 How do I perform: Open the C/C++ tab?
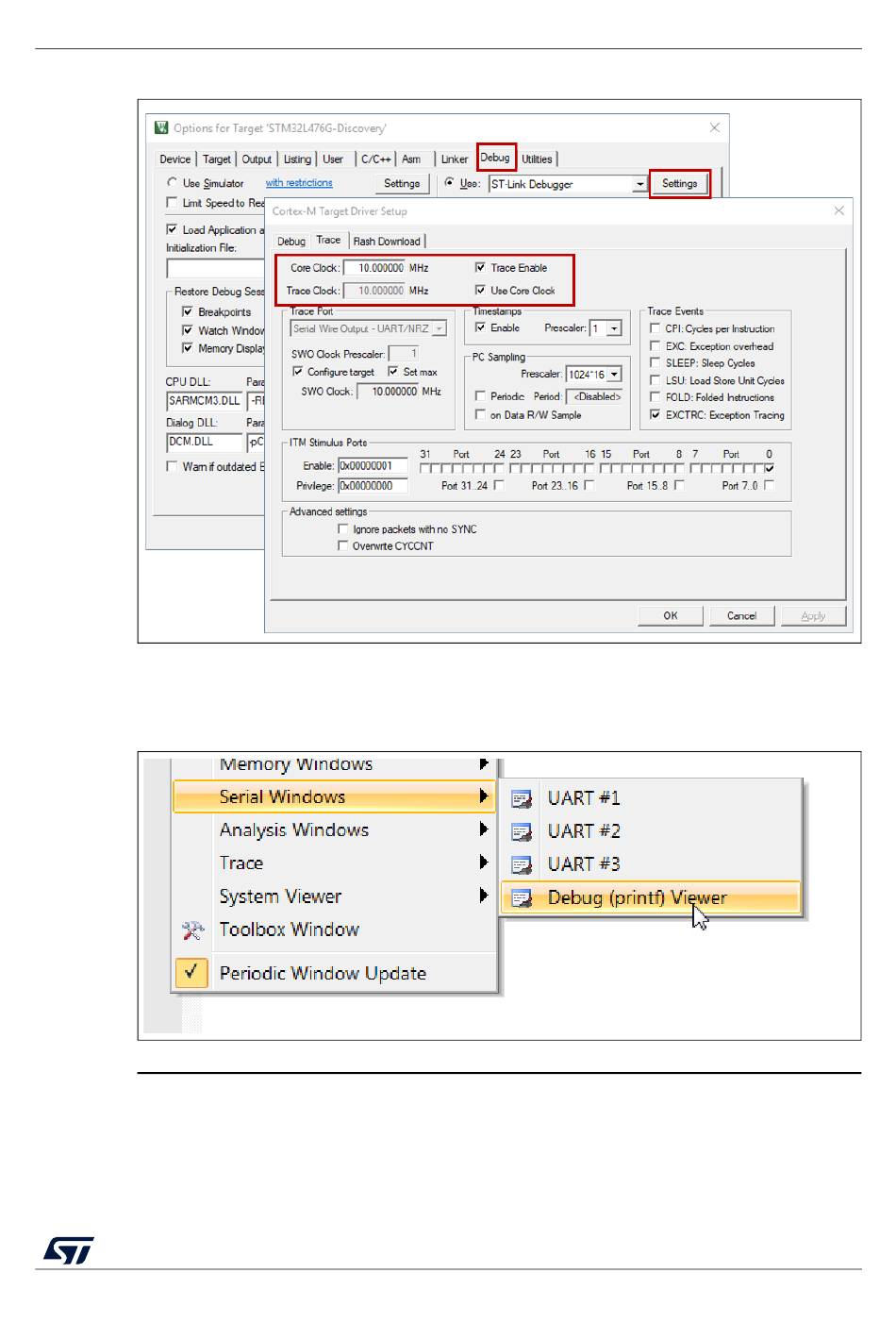[x=376, y=159]
